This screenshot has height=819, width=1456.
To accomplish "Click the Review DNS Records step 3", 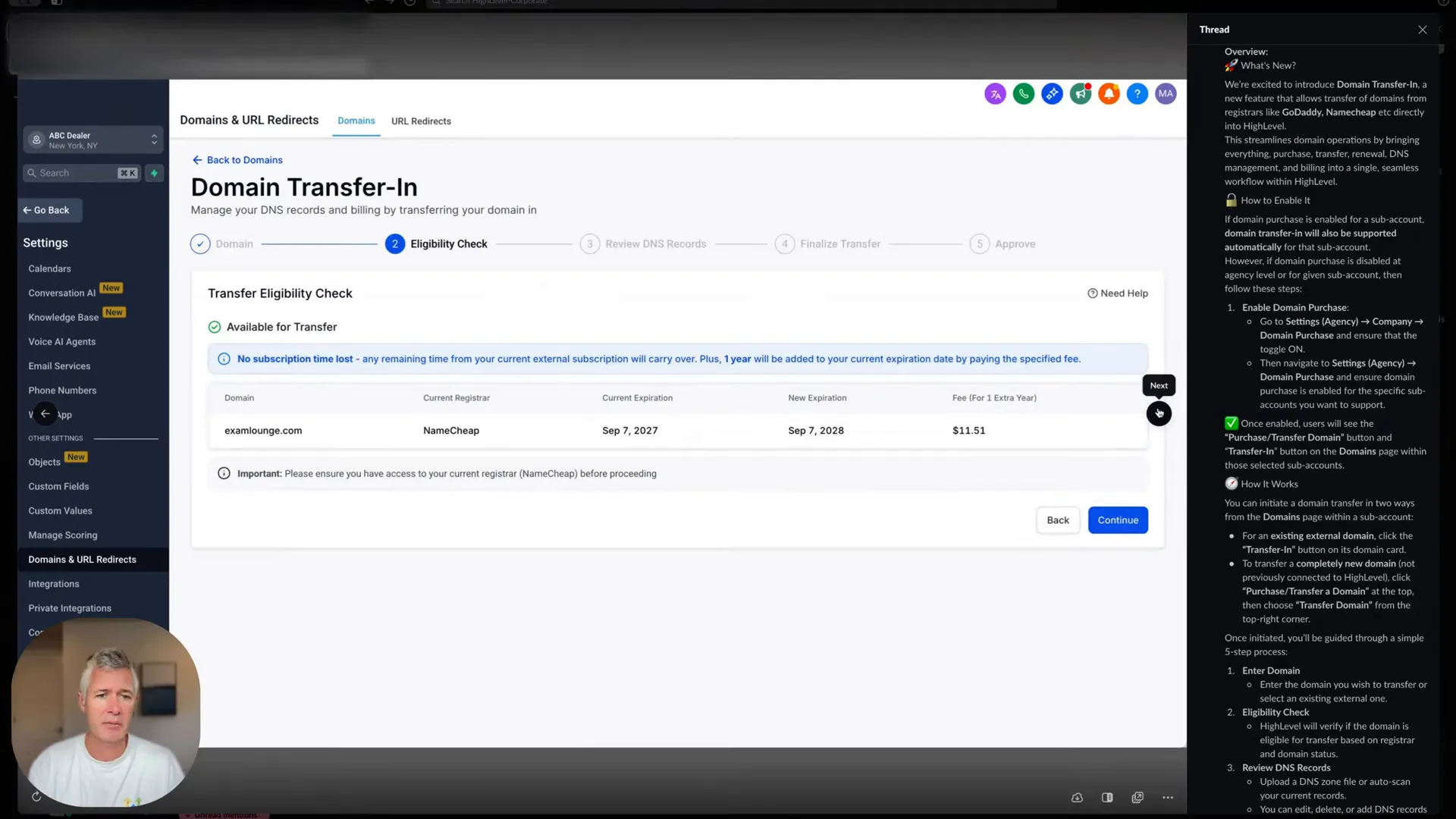I will [643, 244].
